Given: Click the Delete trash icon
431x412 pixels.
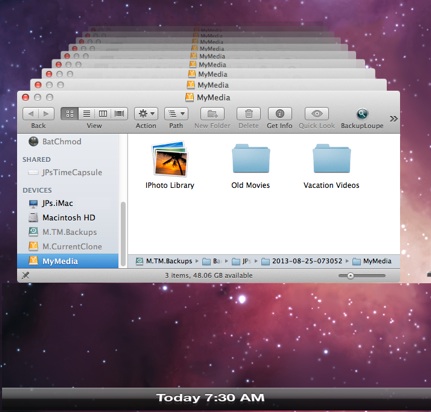Looking at the screenshot, I should click(x=248, y=114).
